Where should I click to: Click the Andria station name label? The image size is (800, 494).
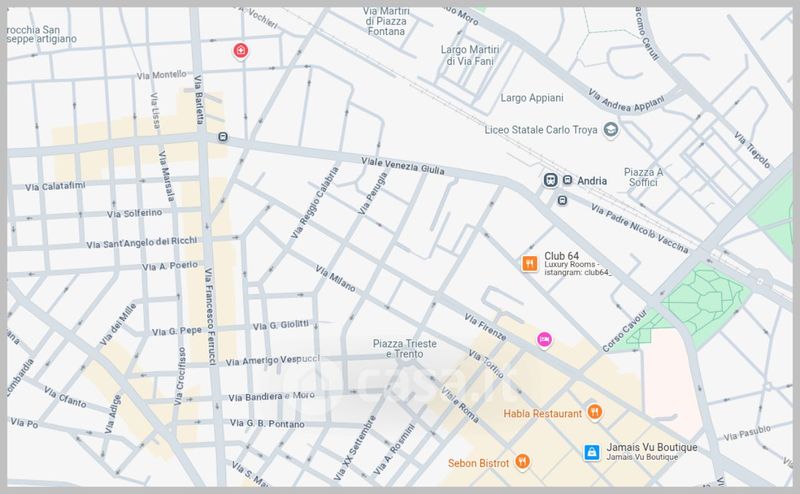click(x=578, y=181)
